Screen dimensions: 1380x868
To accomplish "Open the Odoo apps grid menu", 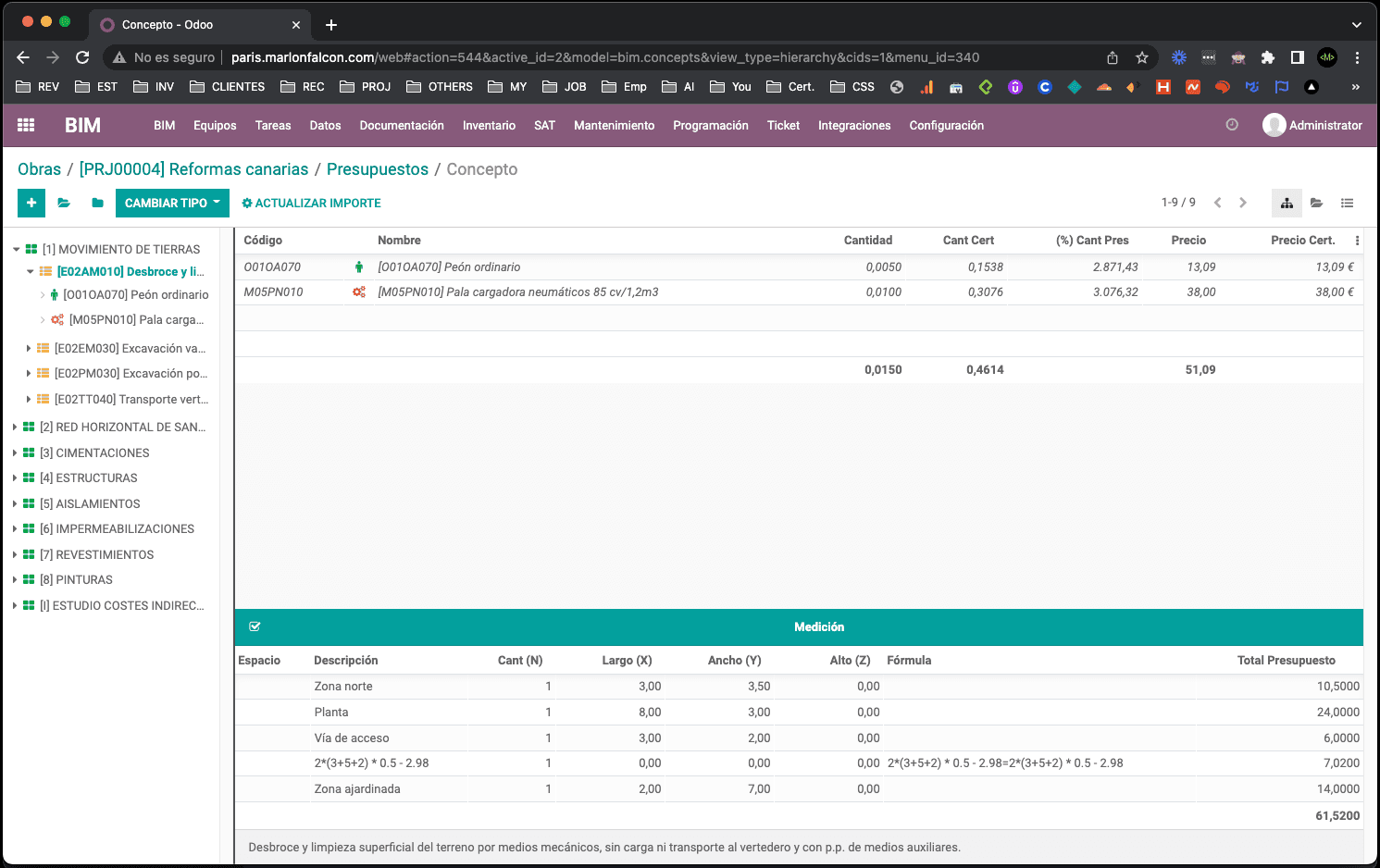I will [26, 125].
